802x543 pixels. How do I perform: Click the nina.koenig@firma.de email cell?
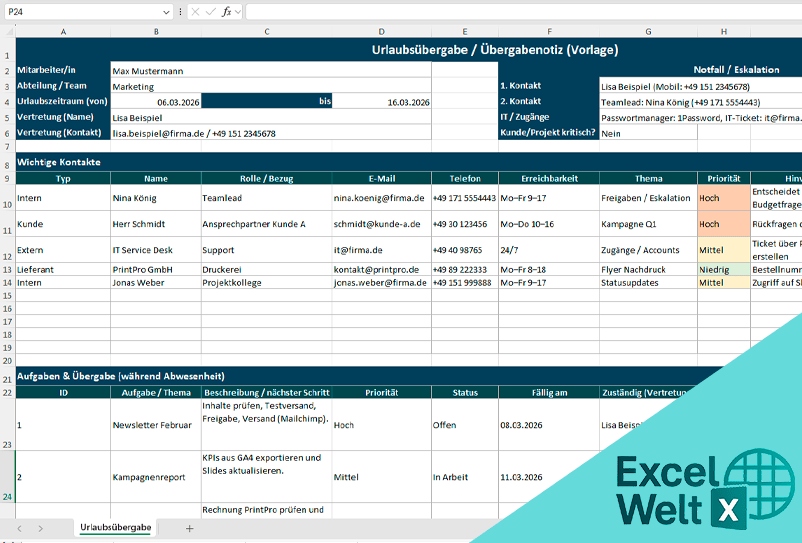pos(381,198)
